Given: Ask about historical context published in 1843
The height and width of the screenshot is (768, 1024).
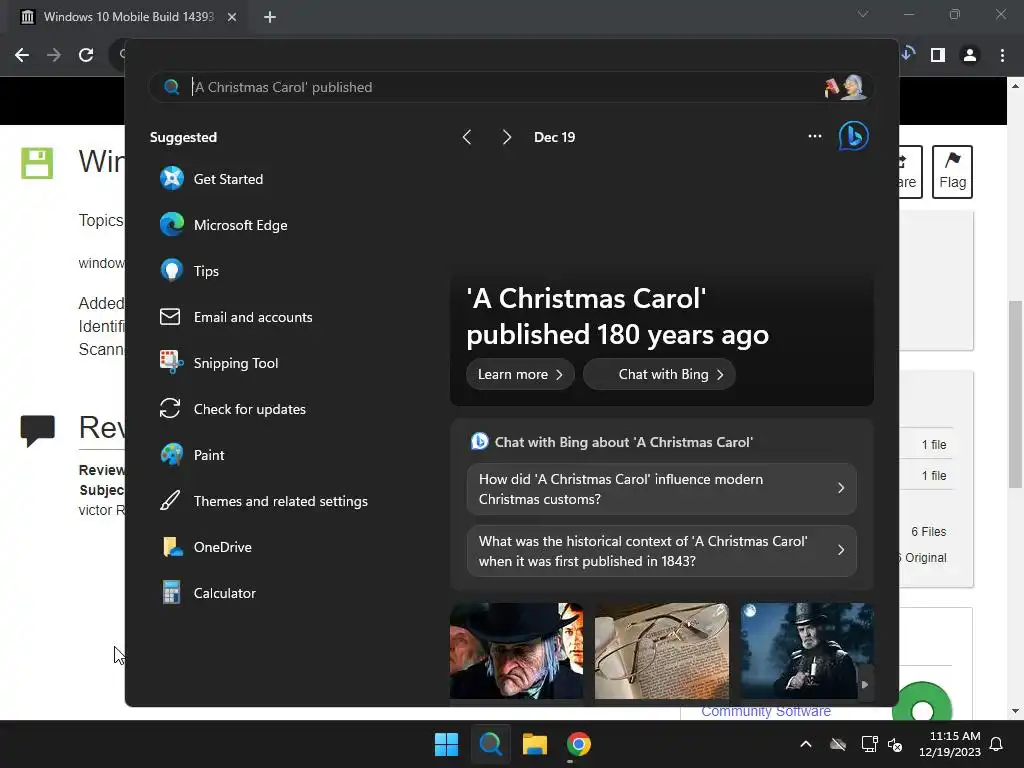Looking at the screenshot, I should [x=662, y=551].
